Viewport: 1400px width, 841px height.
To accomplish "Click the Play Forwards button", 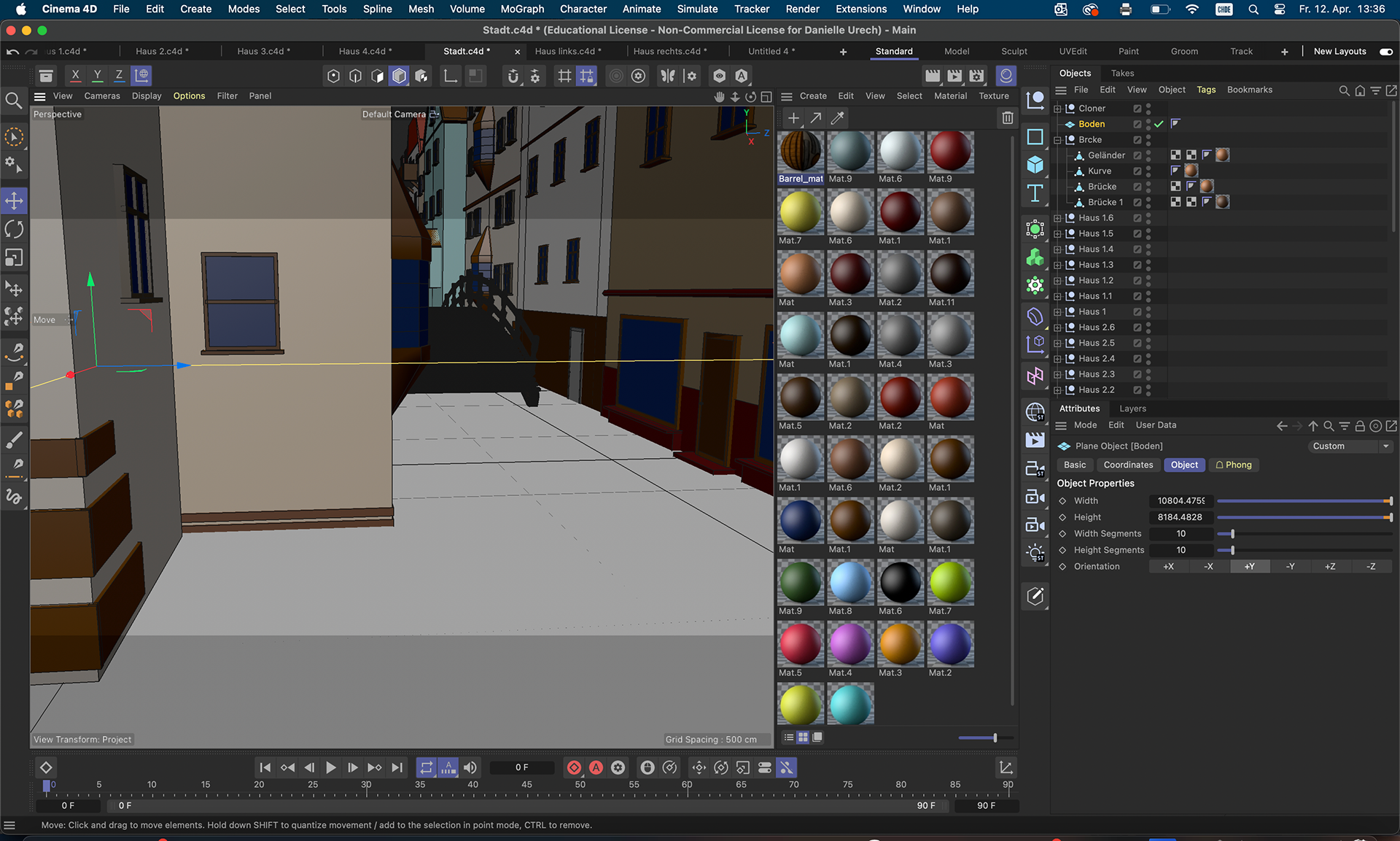I will [x=330, y=767].
